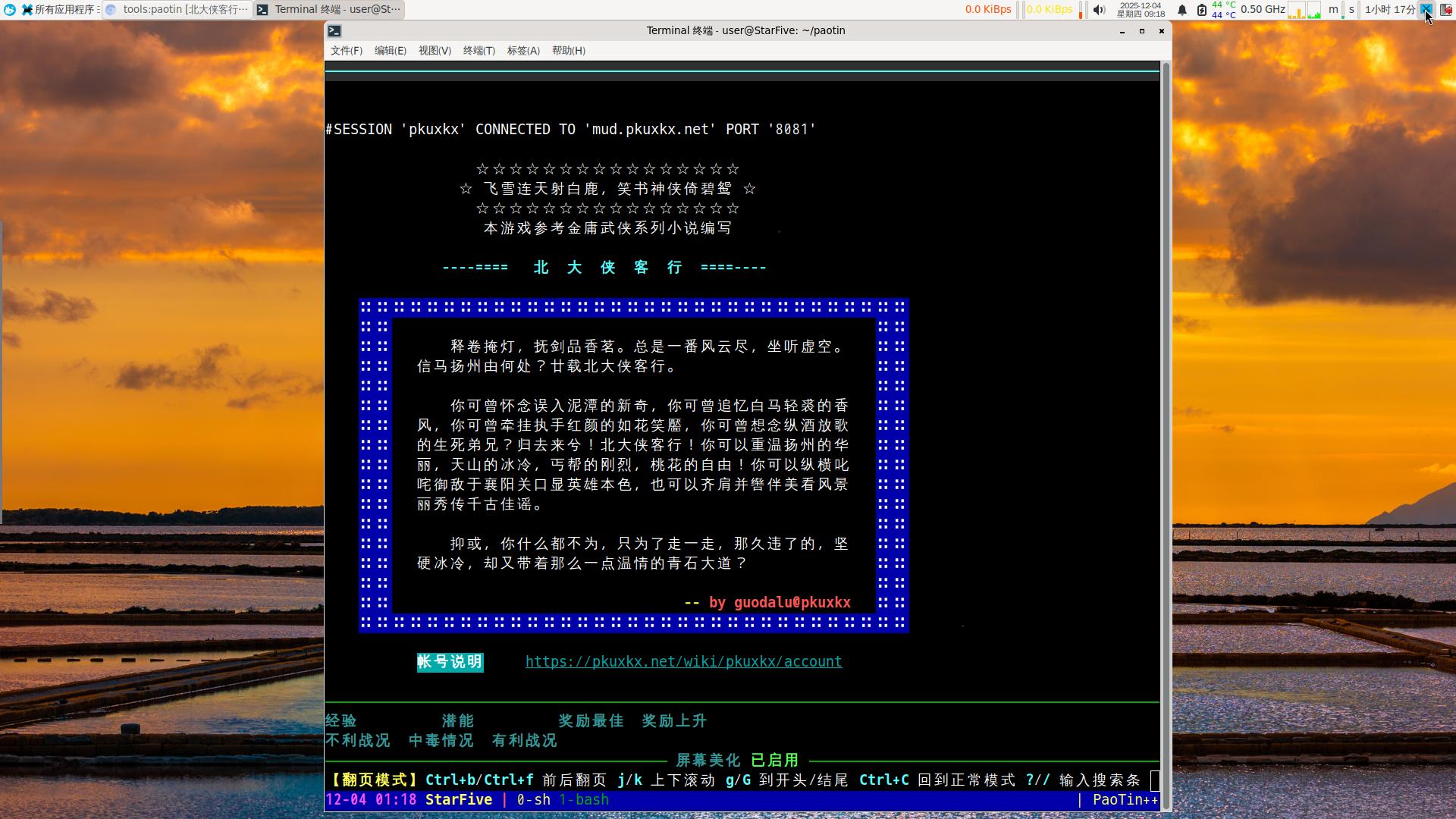Select the Terminal 终端 taskbar window button

[329, 10]
